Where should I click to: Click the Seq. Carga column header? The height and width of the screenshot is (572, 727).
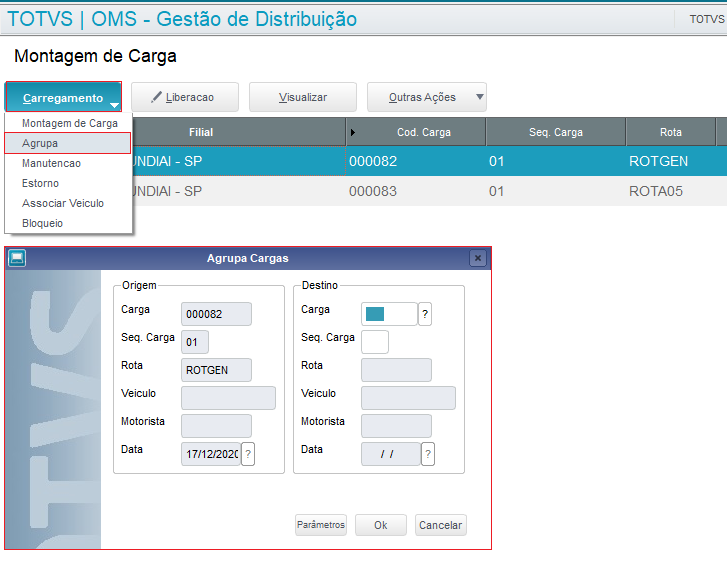coord(556,132)
